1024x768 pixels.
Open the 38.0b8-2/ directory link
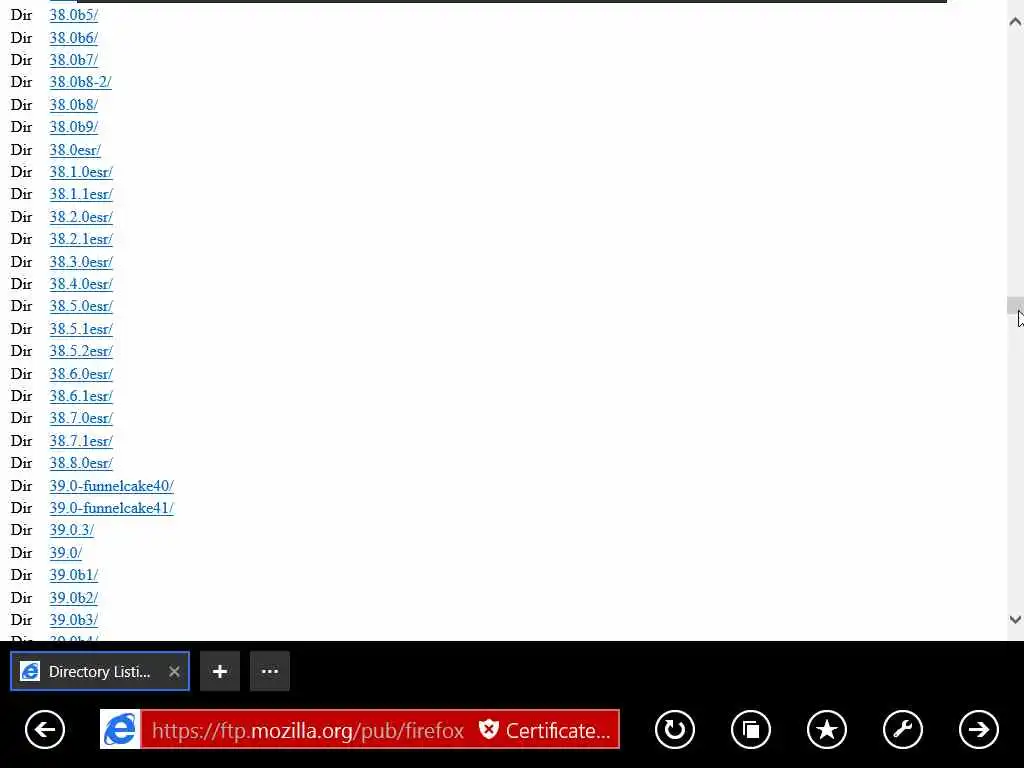pyautogui.click(x=80, y=82)
